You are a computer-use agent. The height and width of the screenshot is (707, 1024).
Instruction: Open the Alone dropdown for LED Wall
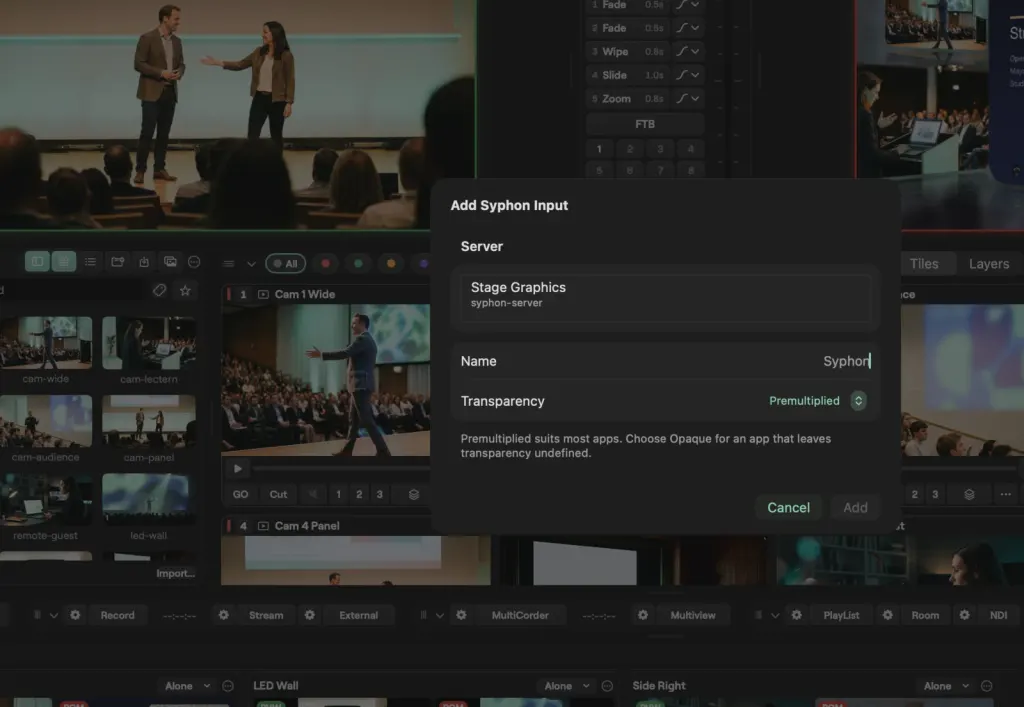[x=567, y=685]
